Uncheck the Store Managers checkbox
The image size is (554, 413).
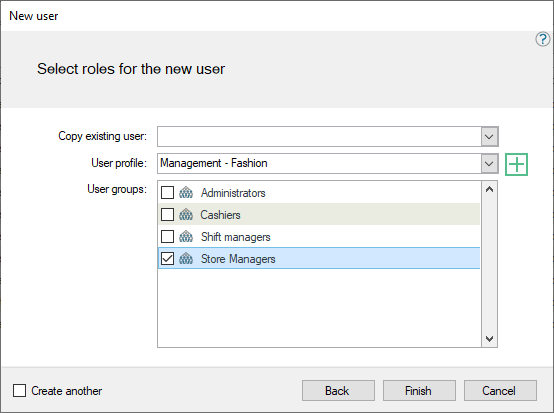[x=167, y=258]
